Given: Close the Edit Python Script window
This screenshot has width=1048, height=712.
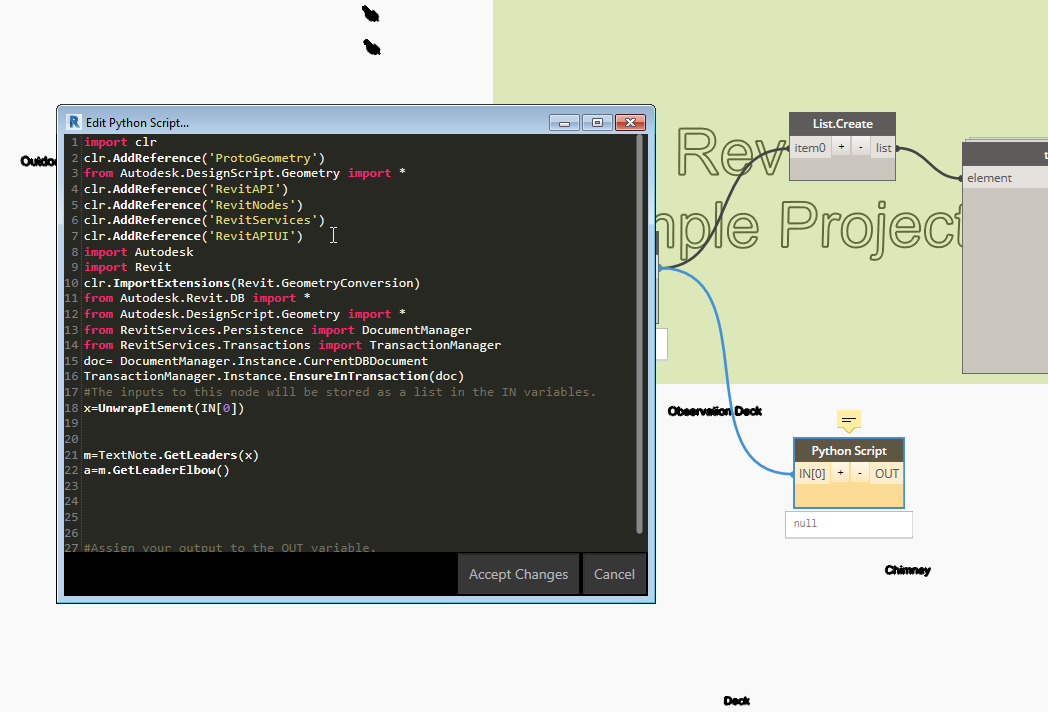Looking at the screenshot, I should (630, 122).
